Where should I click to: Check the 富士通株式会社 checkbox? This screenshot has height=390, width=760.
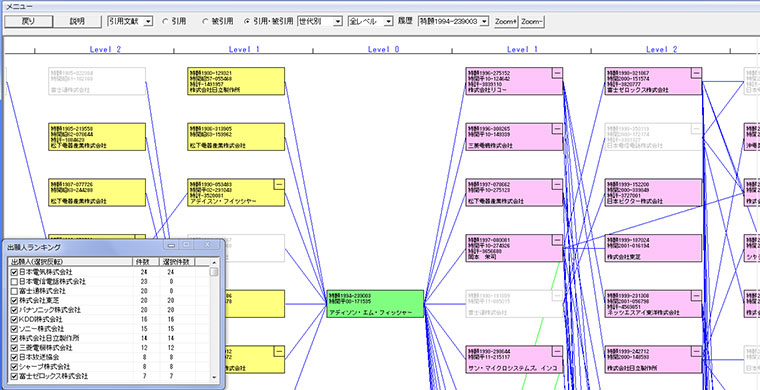point(15,291)
